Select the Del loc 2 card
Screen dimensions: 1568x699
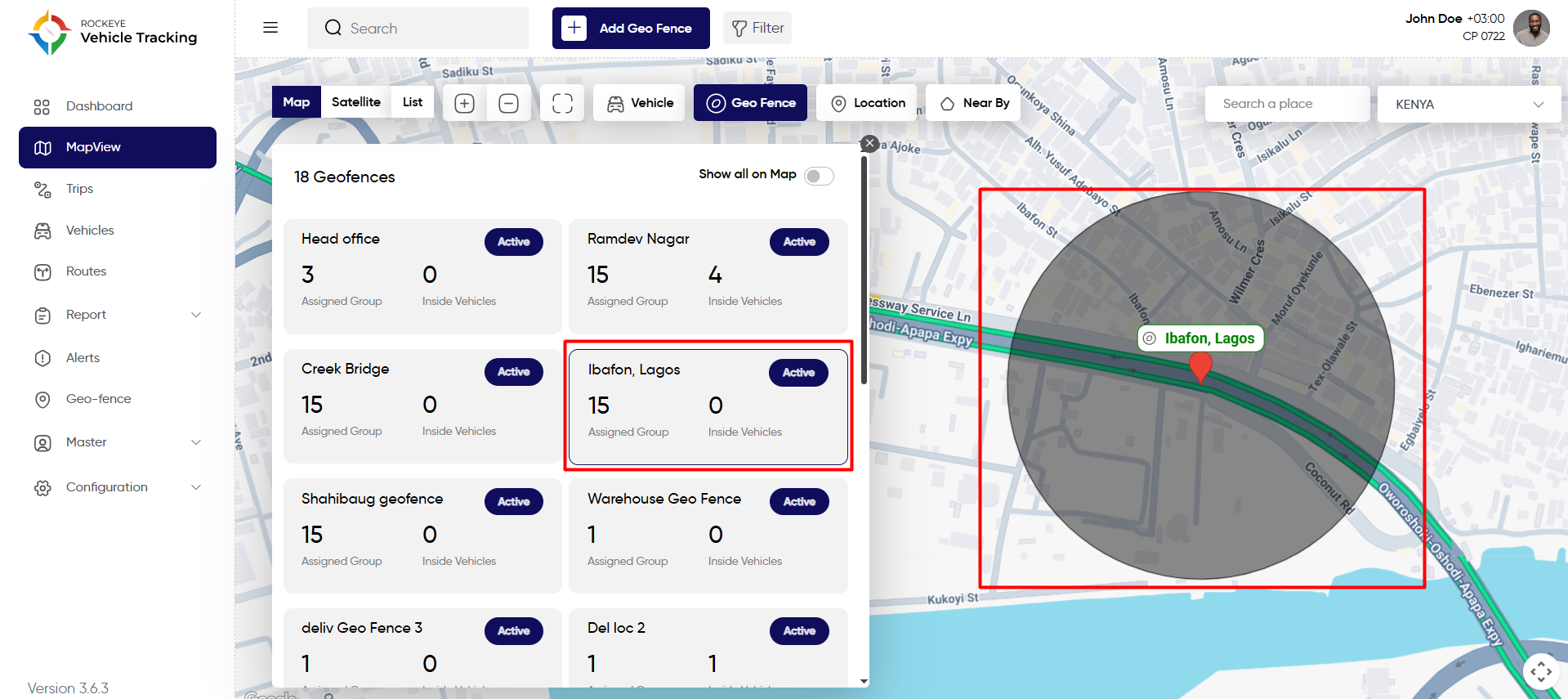[x=708, y=647]
